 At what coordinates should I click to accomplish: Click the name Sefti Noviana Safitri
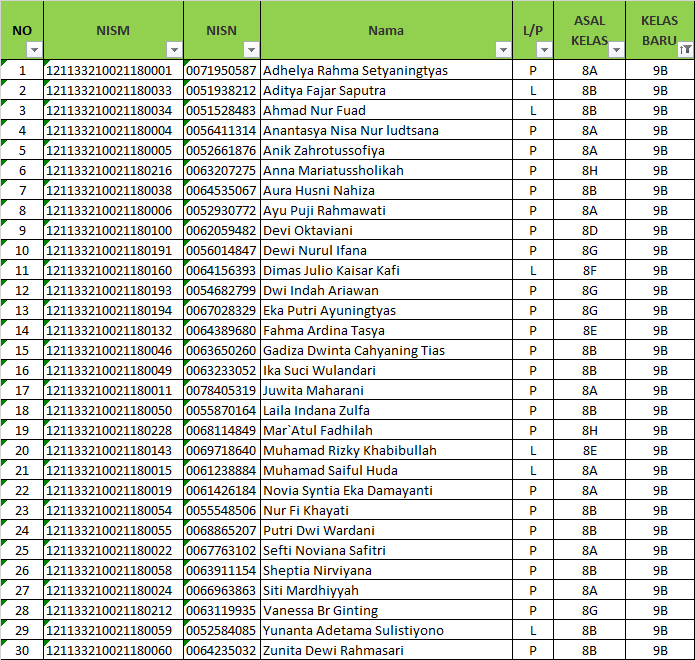point(324,550)
